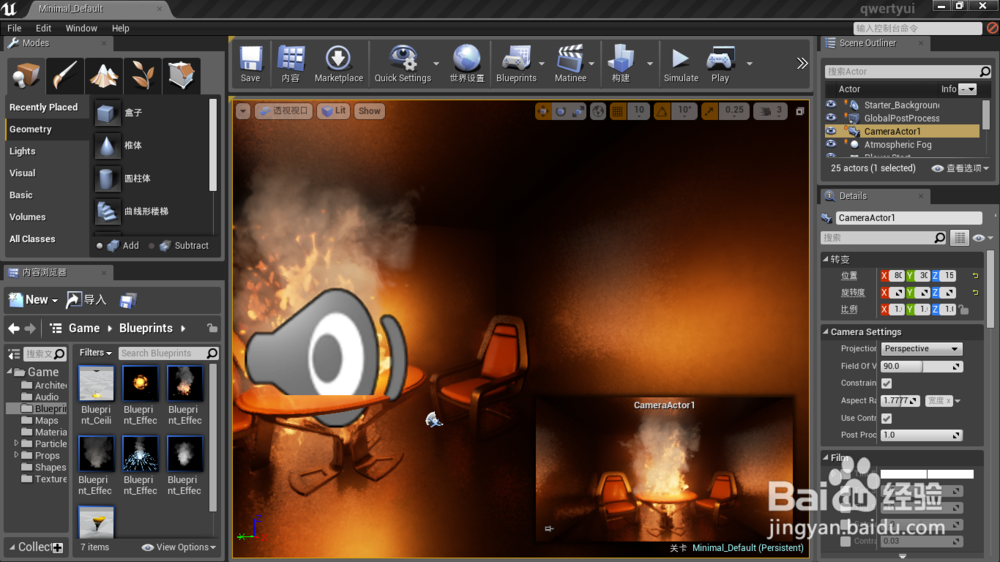The height and width of the screenshot is (562, 1000).
Task: Open the Filters dropdown
Action: (96, 353)
